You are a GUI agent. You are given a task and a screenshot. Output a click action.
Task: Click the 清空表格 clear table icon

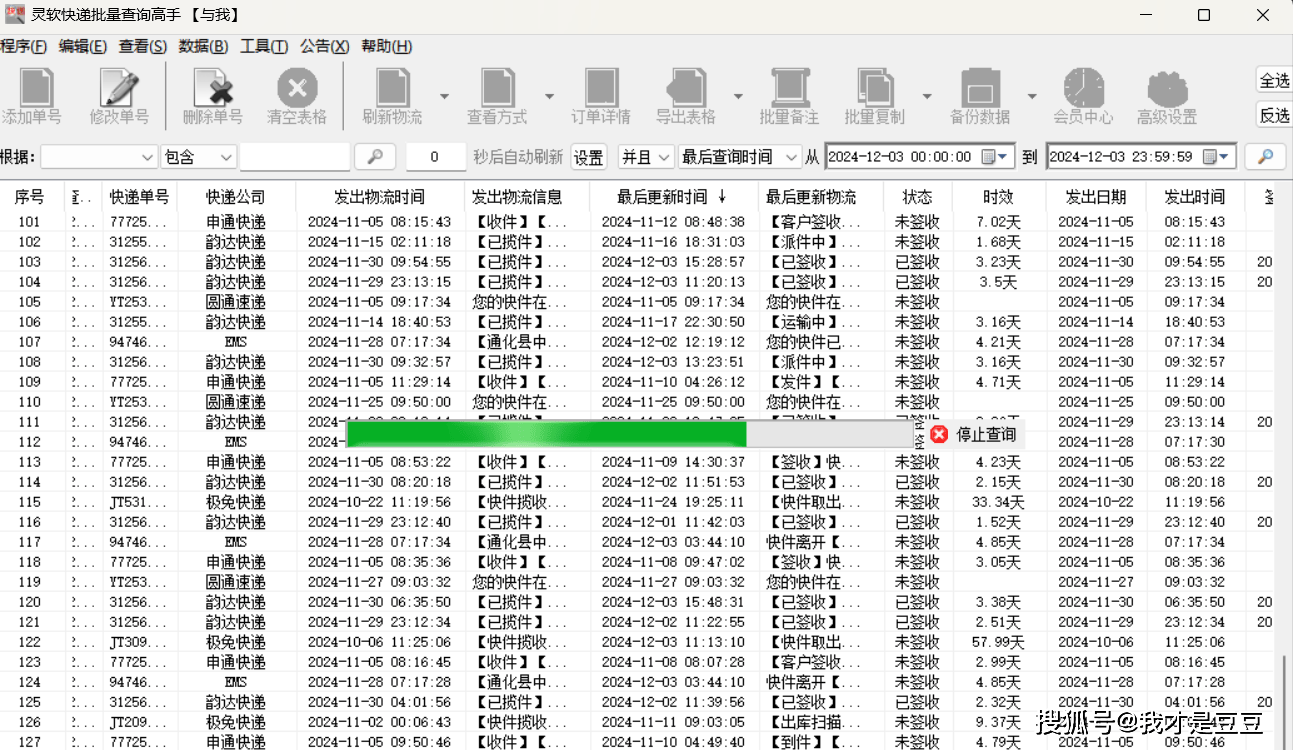point(297,88)
